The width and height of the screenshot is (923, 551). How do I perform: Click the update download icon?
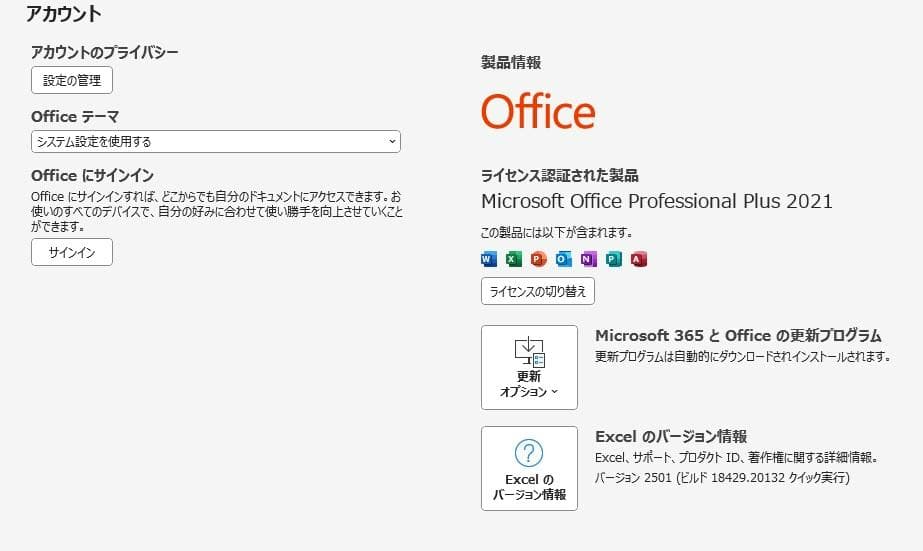click(x=529, y=350)
